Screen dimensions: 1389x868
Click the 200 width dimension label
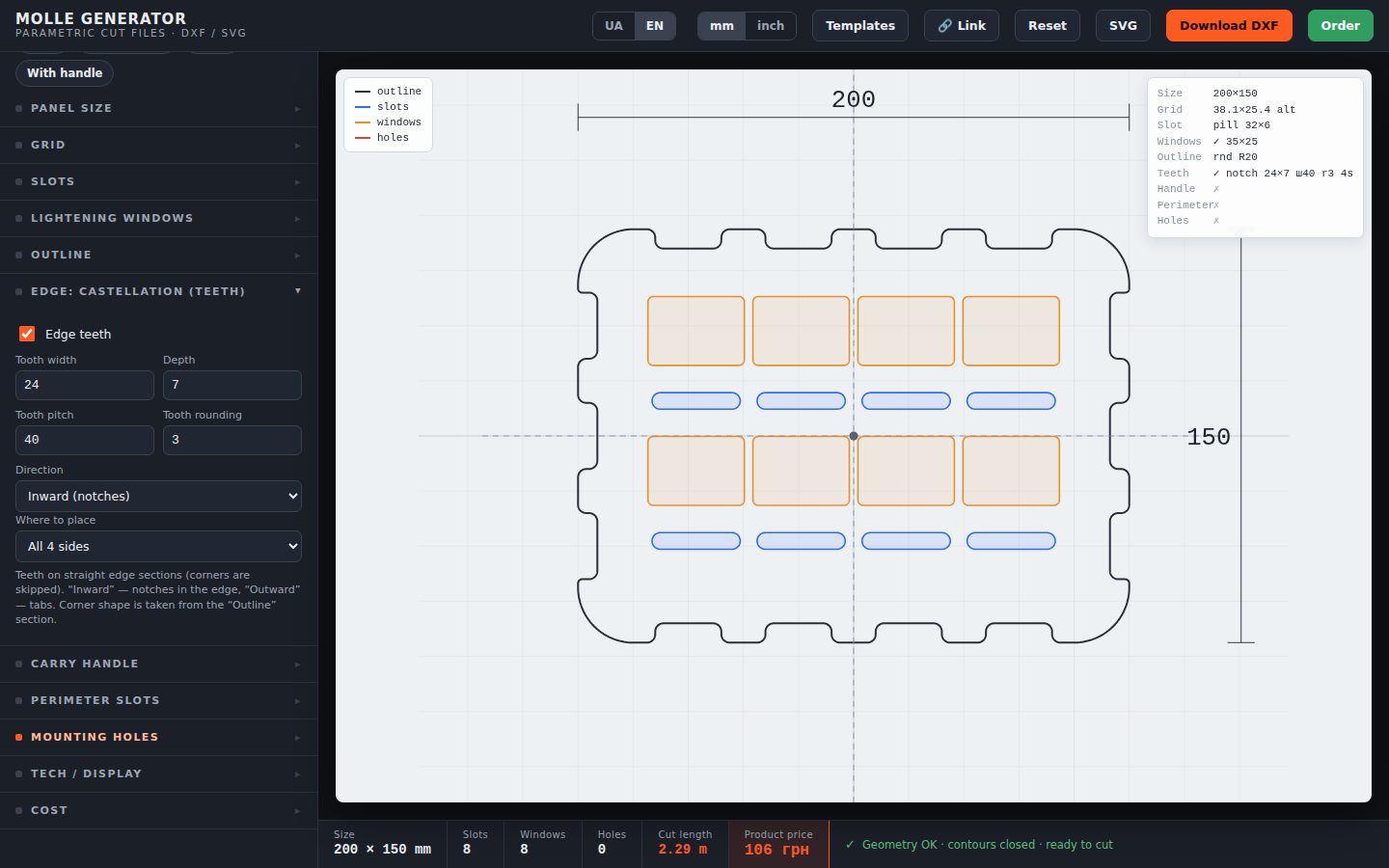click(854, 99)
